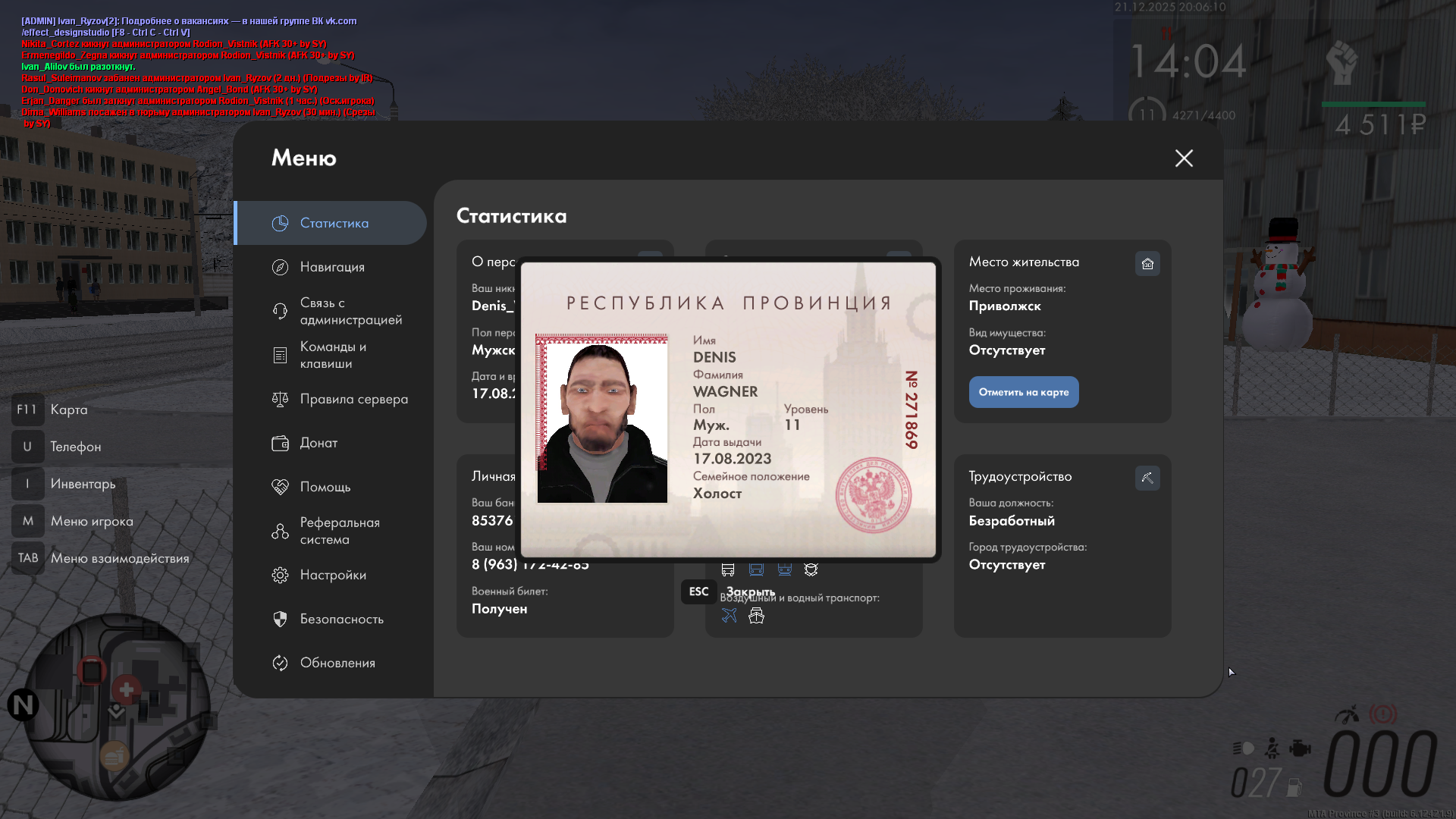The width and height of the screenshot is (1456, 819).
Task: Click the pickaxe icon in Трудоустройство card
Action: tap(1147, 478)
